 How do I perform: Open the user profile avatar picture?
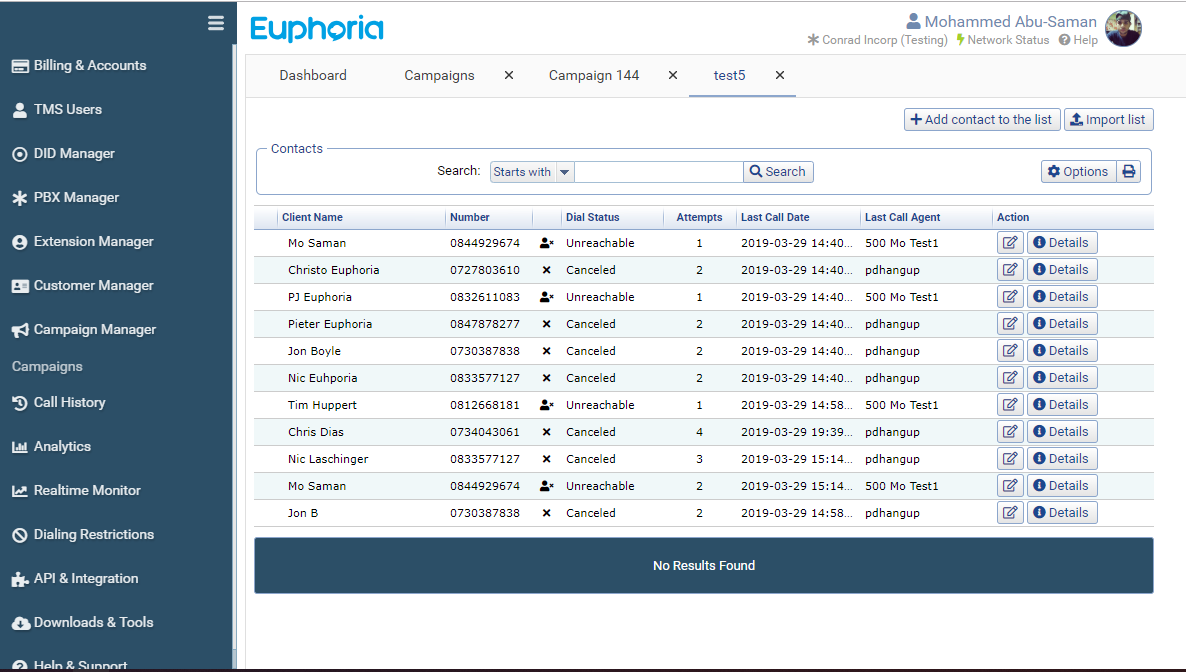point(1123,29)
